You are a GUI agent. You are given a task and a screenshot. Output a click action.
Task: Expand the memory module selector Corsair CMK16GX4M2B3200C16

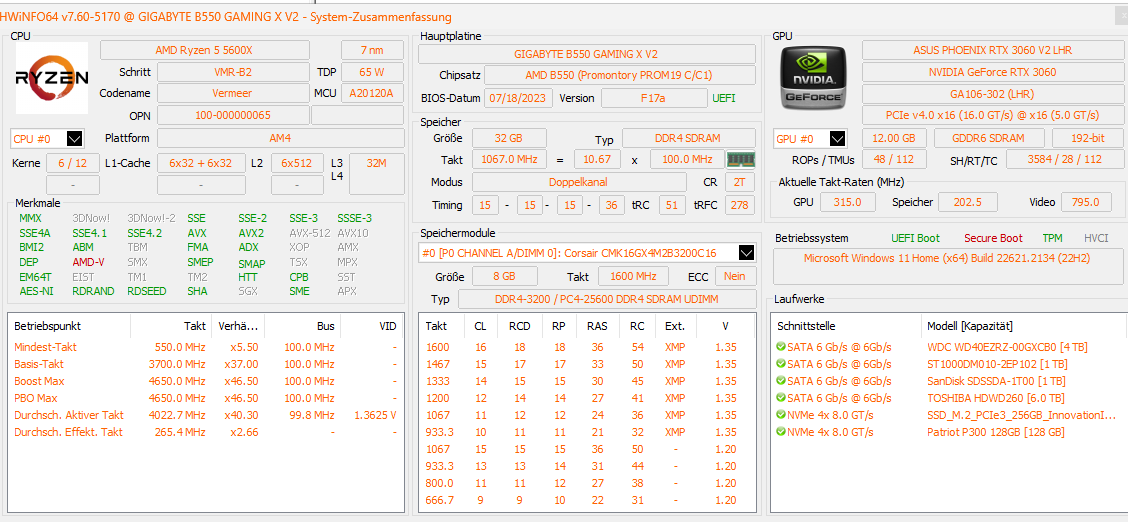pos(747,252)
